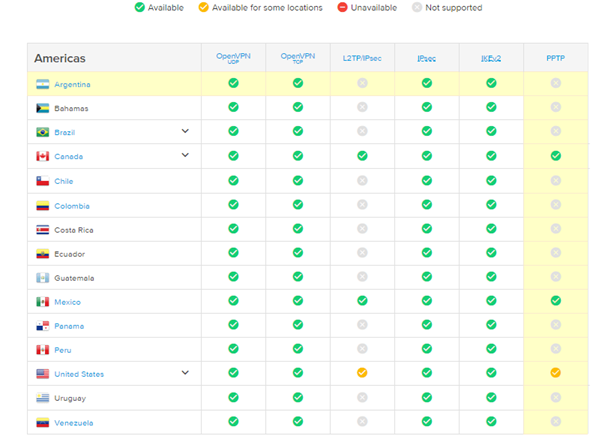Click the Chile OpenVPN TCP green checkmark
The width and height of the screenshot is (602, 439).
pyautogui.click(x=298, y=181)
